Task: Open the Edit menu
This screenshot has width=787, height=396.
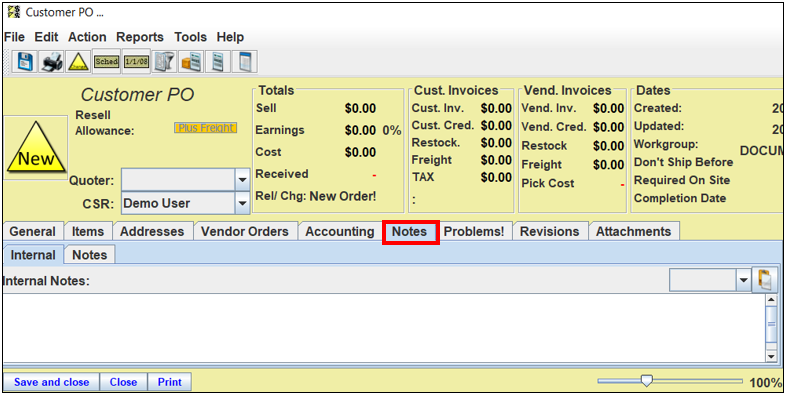Action: pyautogui.click(x=46, y=37)
